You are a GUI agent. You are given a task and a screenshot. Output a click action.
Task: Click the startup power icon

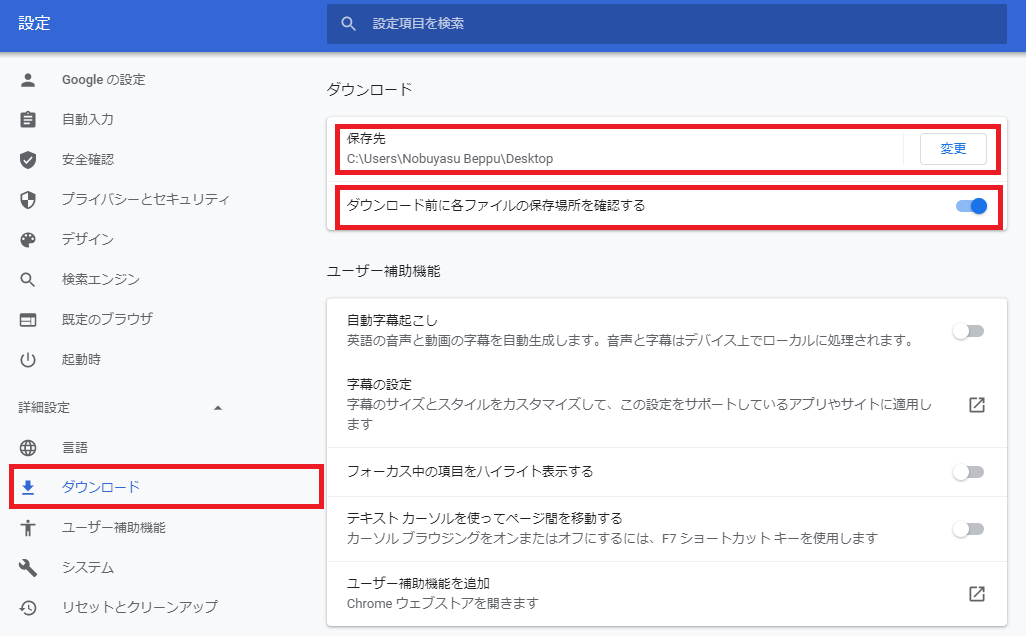(28, 359)
